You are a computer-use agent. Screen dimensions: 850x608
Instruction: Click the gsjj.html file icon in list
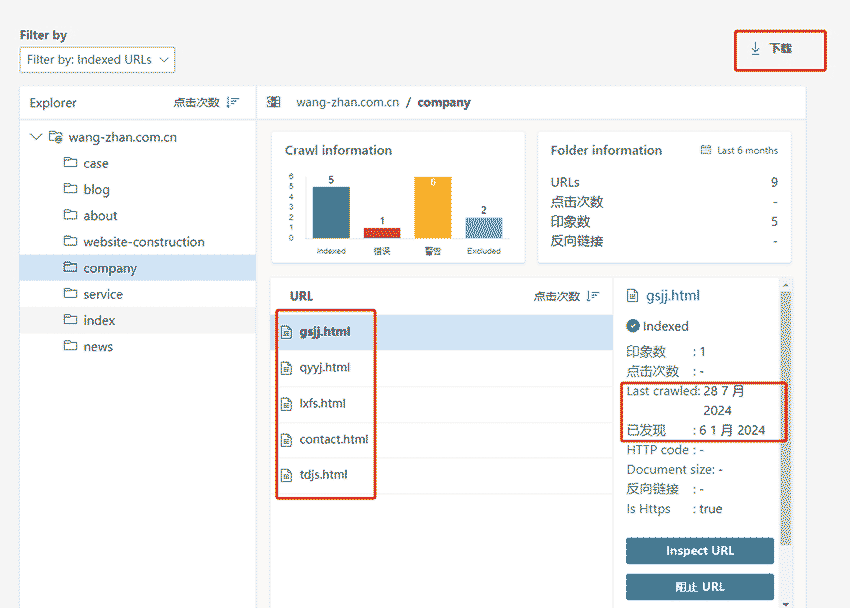click(287, 332)
